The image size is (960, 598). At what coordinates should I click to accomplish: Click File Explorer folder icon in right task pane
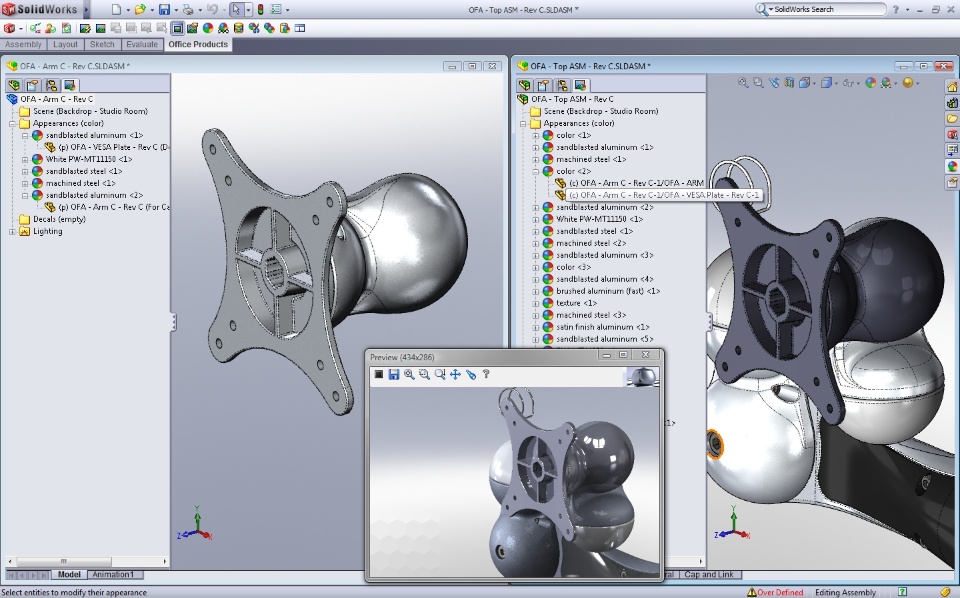click(952, 118)
